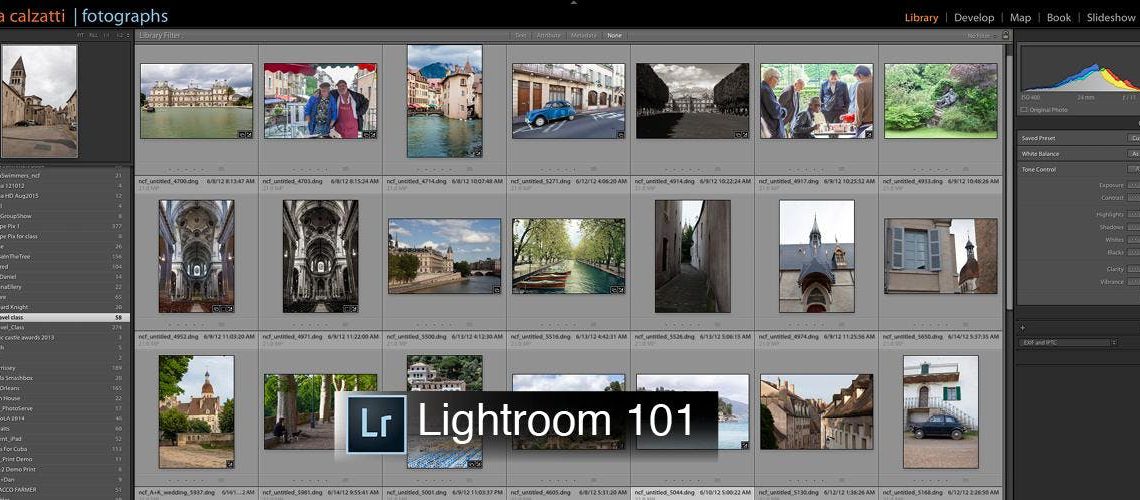Go to the Book module
The image size is (1140, 500).
pos(1059,17)
